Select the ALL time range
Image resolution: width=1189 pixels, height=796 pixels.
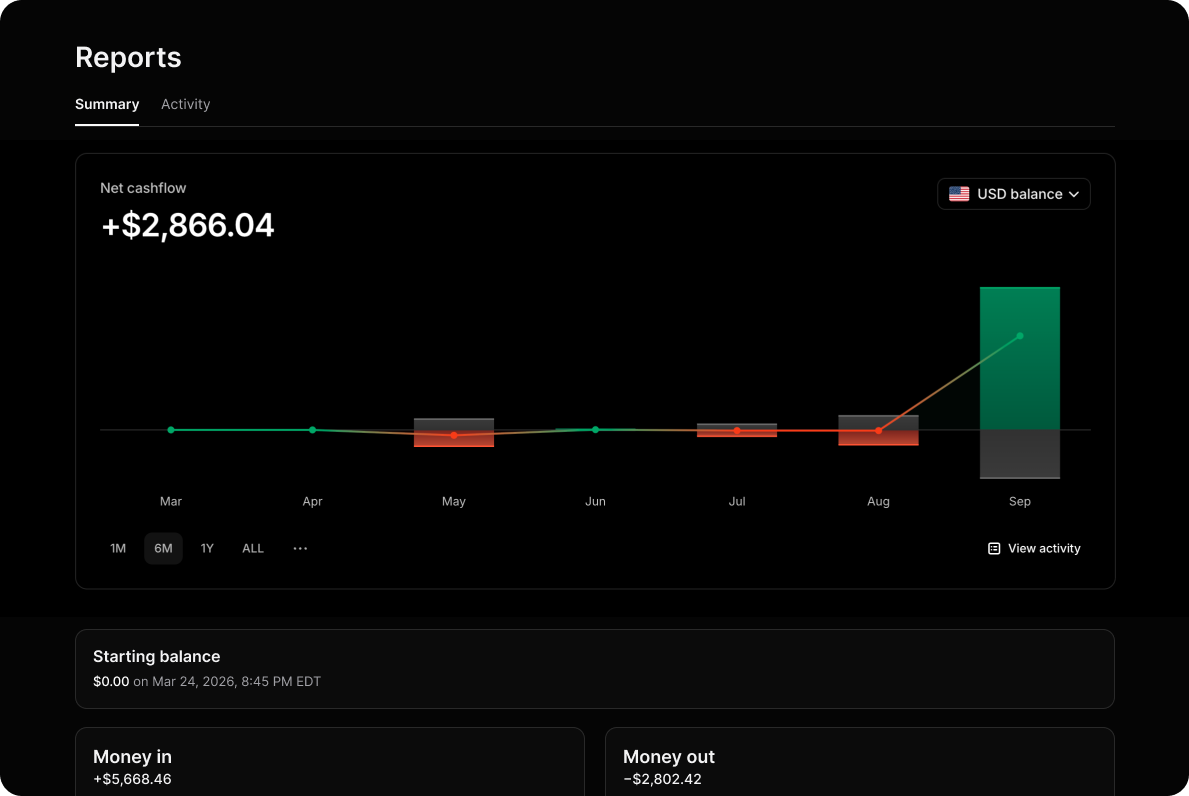click(253, 548)
